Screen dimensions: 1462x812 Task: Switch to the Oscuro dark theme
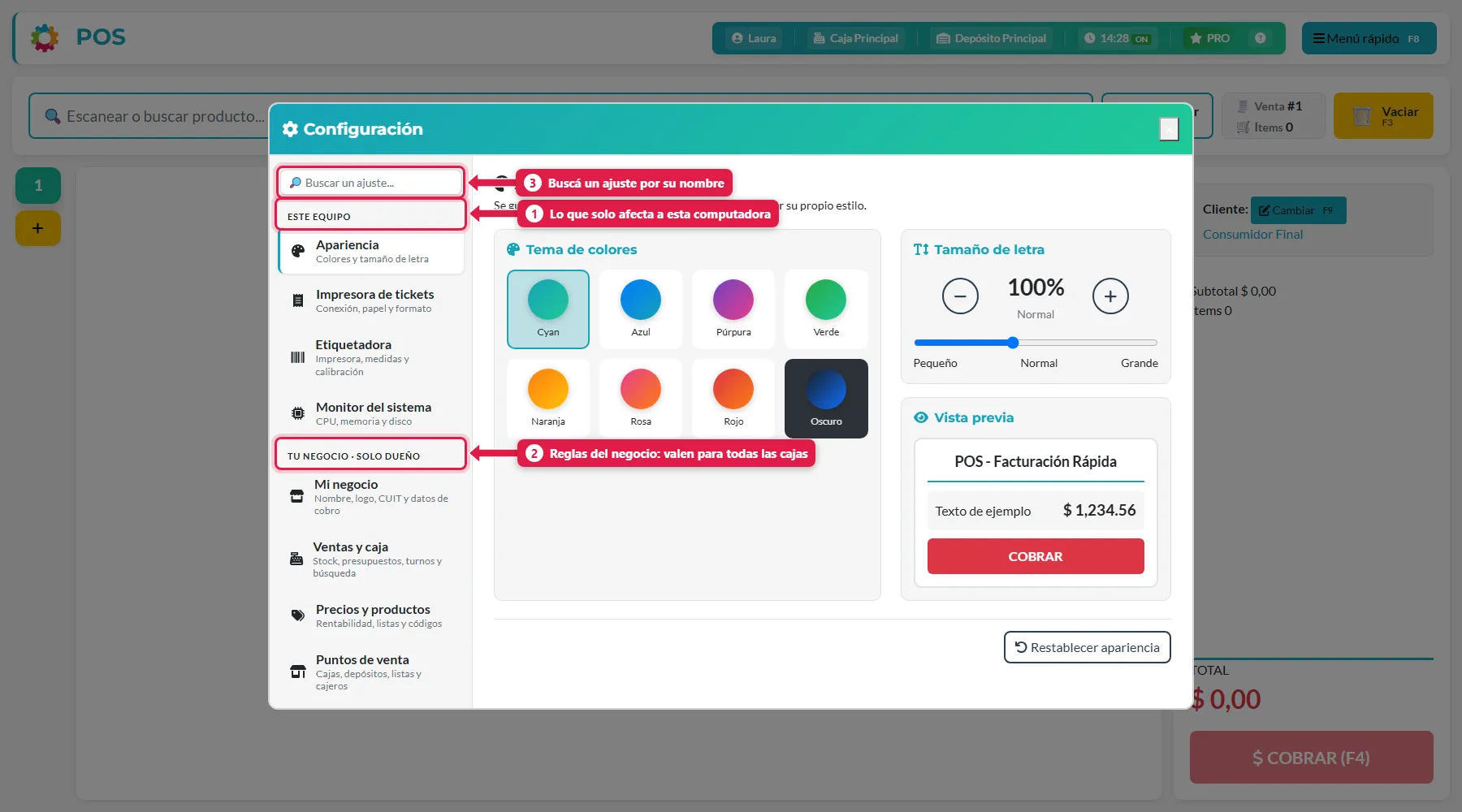point(826,399)
